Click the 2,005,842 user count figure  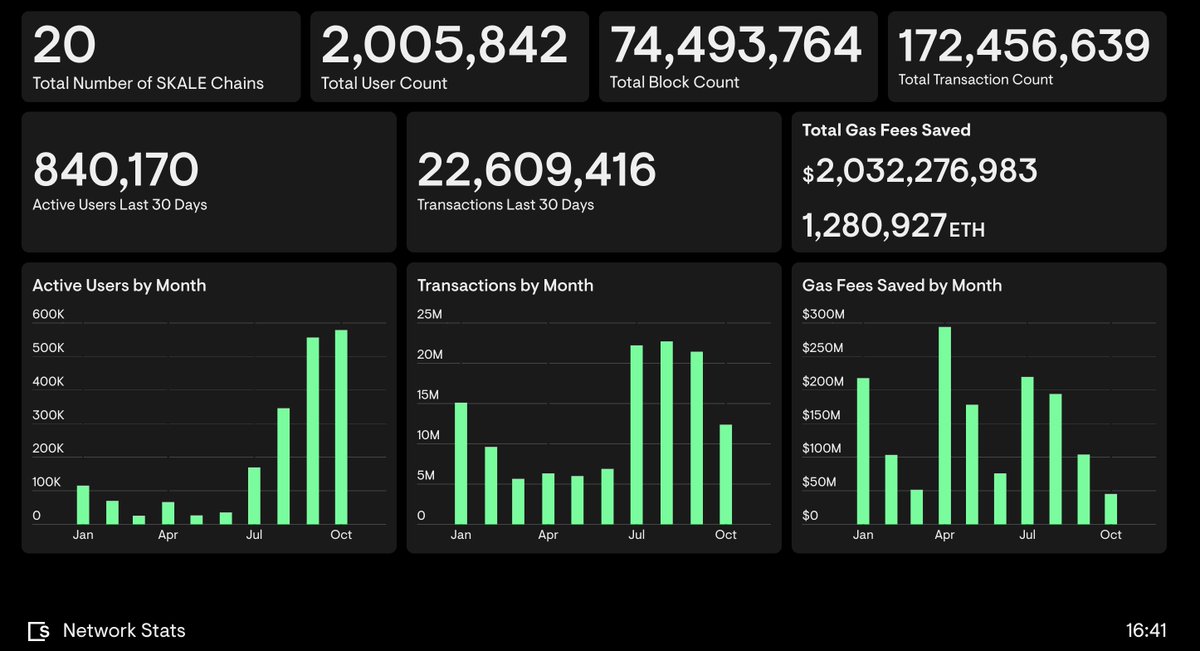[x=444, y=45]
